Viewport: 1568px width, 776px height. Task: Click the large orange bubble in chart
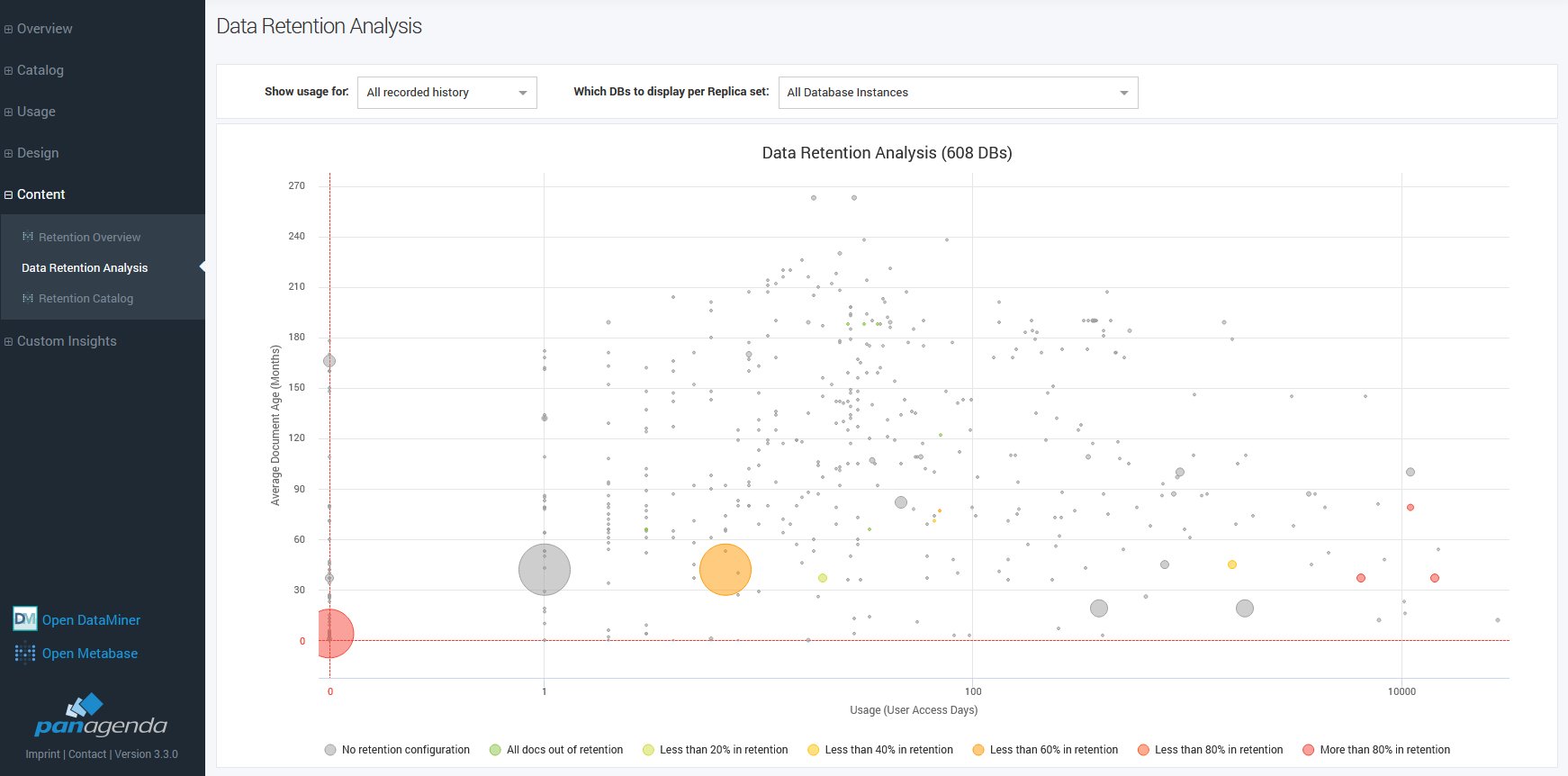coord(725,570)
